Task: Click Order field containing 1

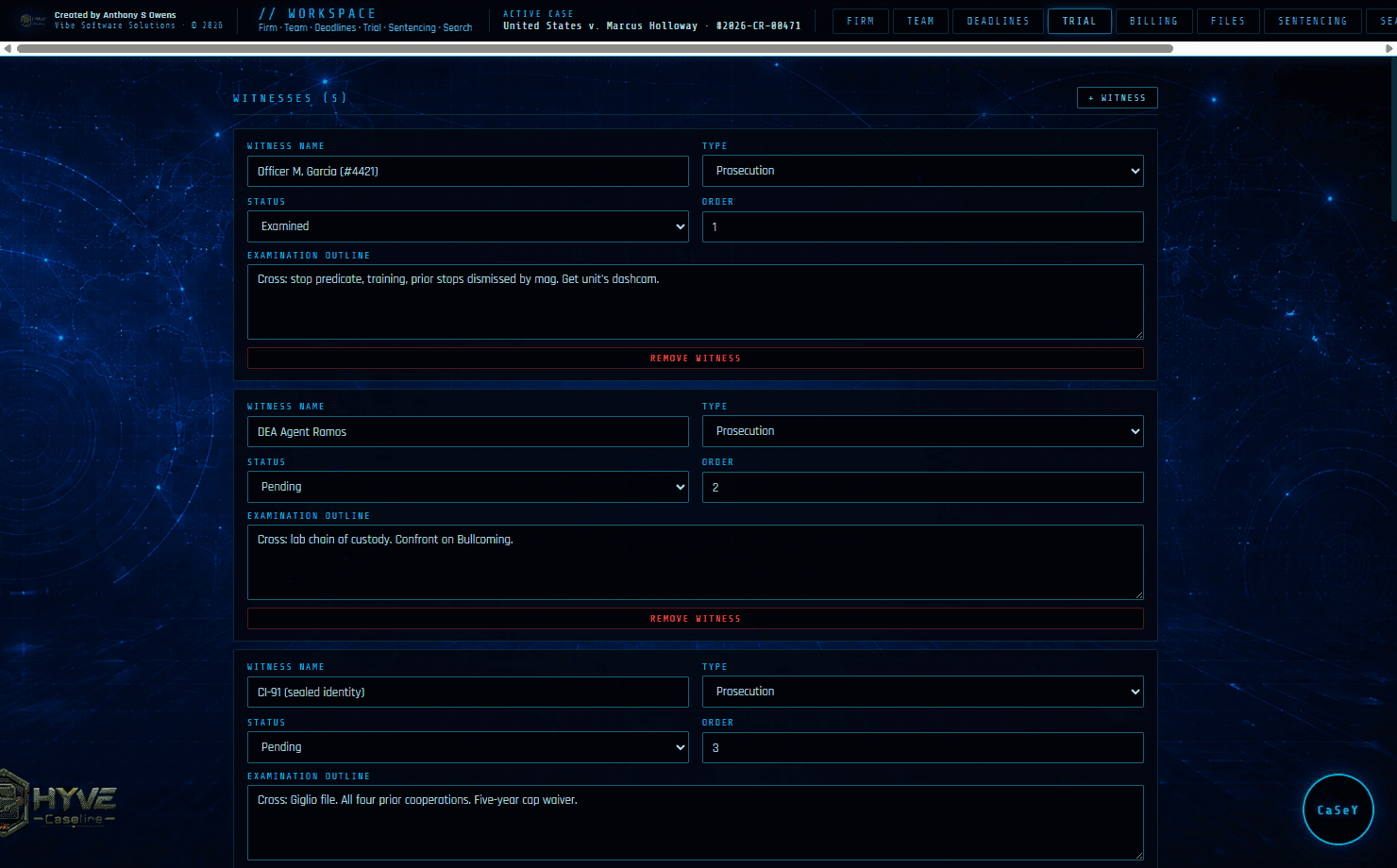Action: pyautogui.click(x=923, y=226)
